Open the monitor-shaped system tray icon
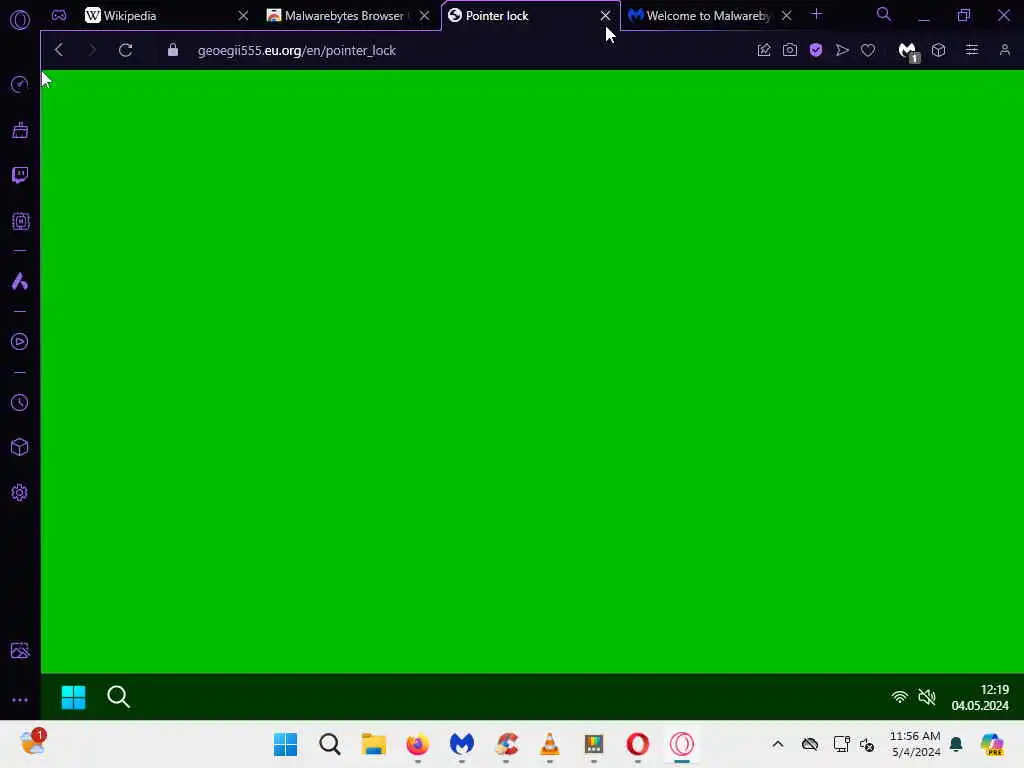 [x=842, y=744]
